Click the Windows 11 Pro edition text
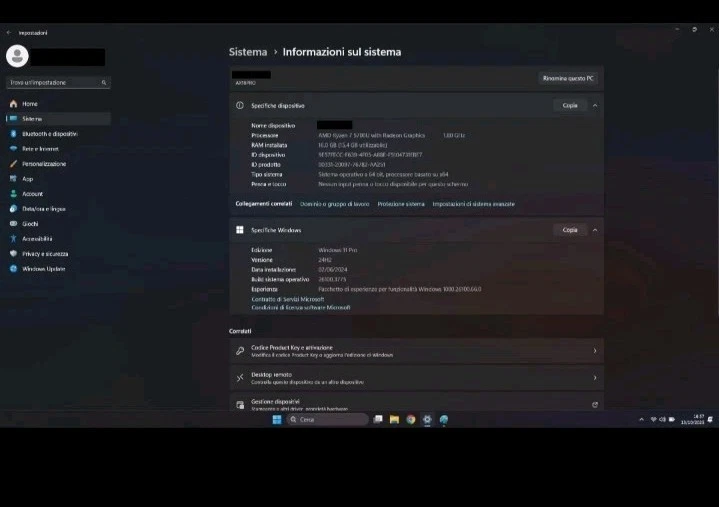This screenshot has width=719, height=507. 338,250
